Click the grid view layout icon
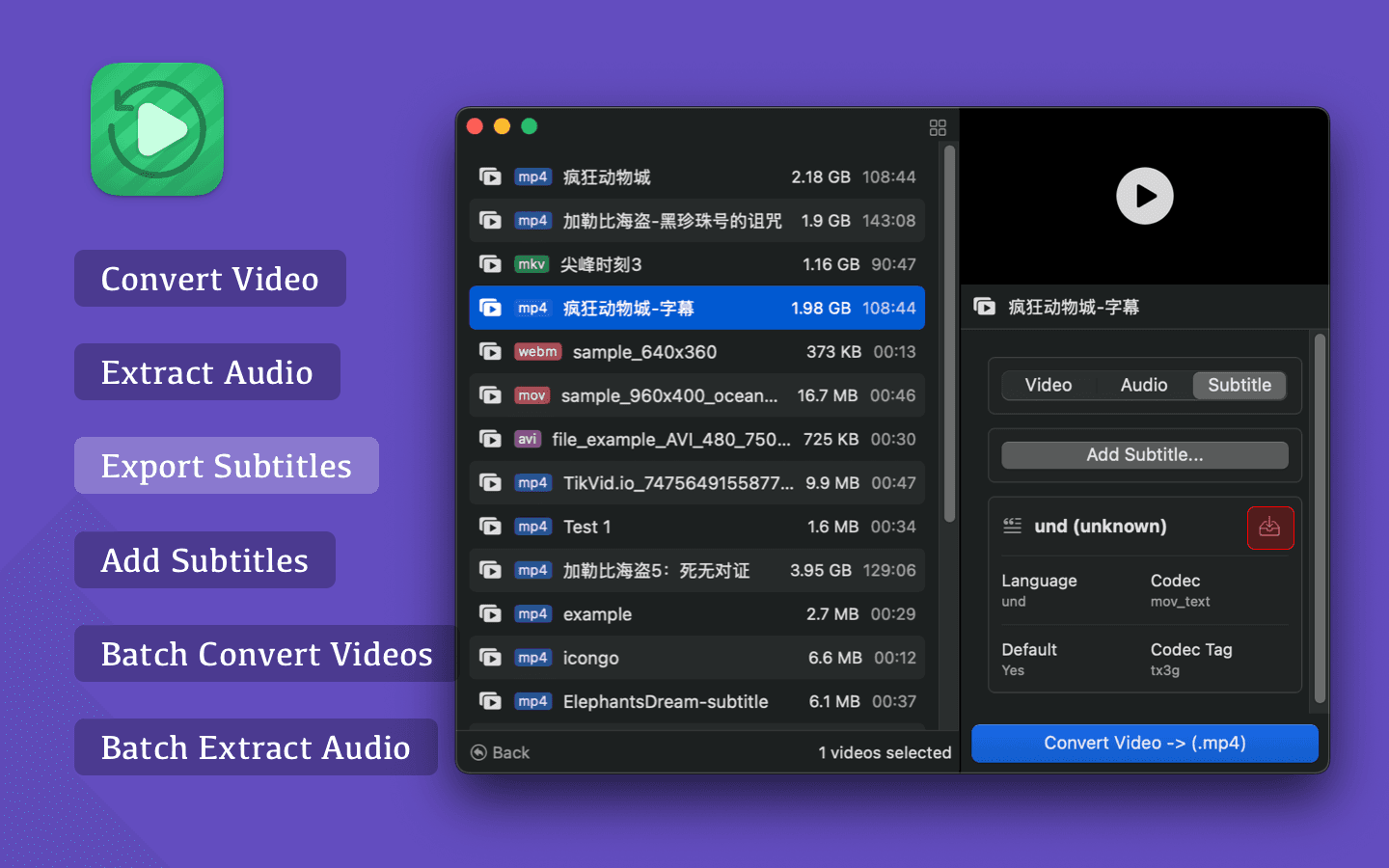 pos(938,127)
